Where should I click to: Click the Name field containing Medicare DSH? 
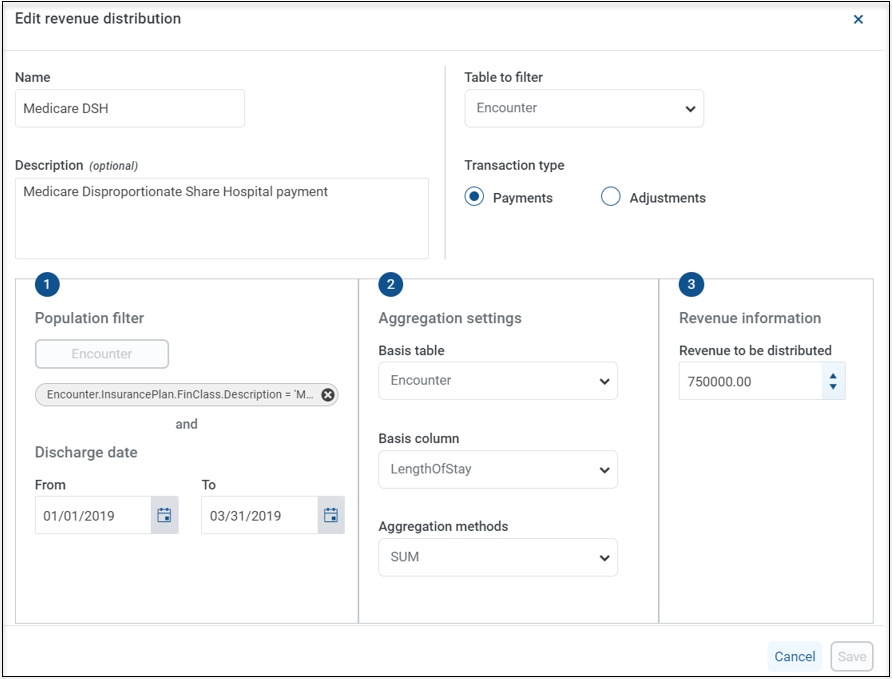pos(130,108)
